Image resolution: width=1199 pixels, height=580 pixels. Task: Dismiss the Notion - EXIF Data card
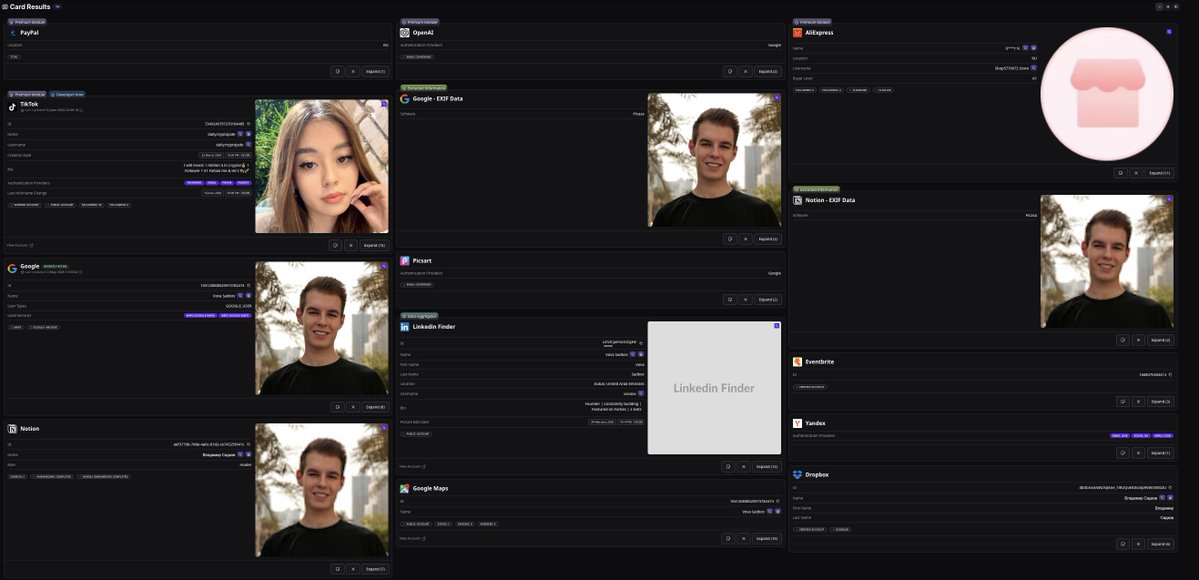[1139, 340]
